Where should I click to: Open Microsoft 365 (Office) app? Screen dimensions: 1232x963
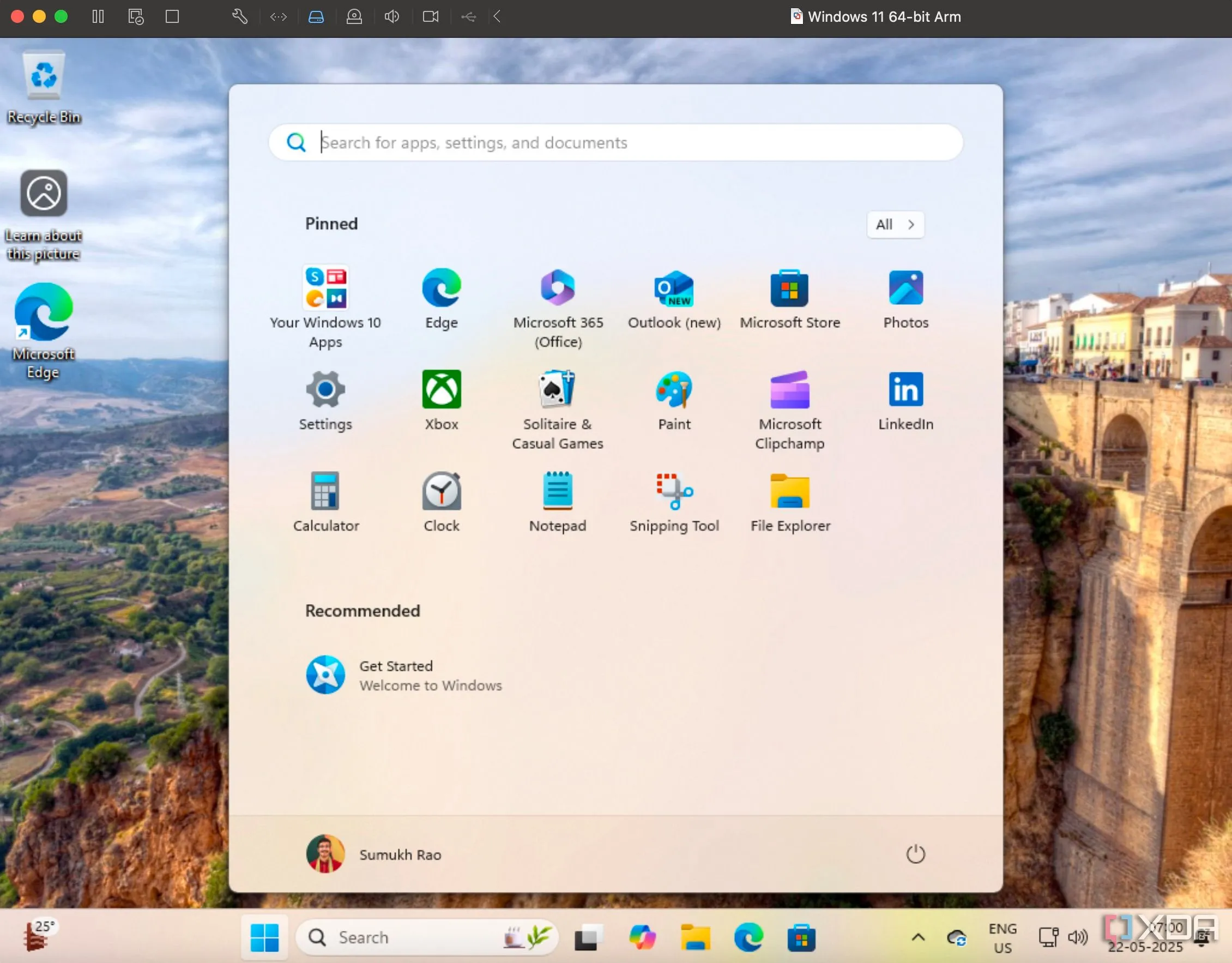pos(558,307)
